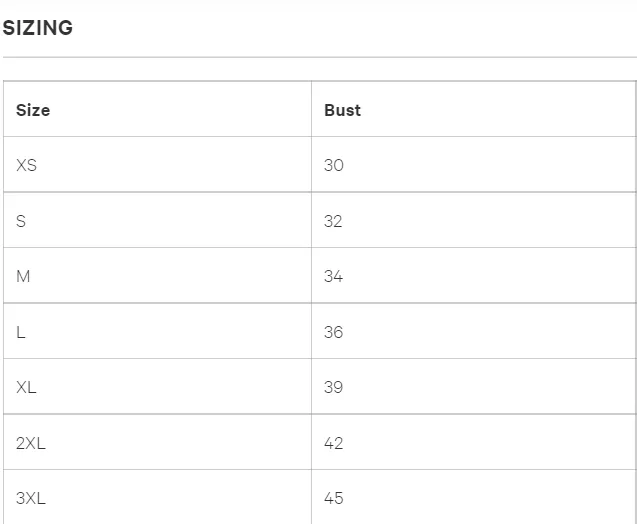Select the XL size cell
637x524 pixels.
tap(26, 387)
